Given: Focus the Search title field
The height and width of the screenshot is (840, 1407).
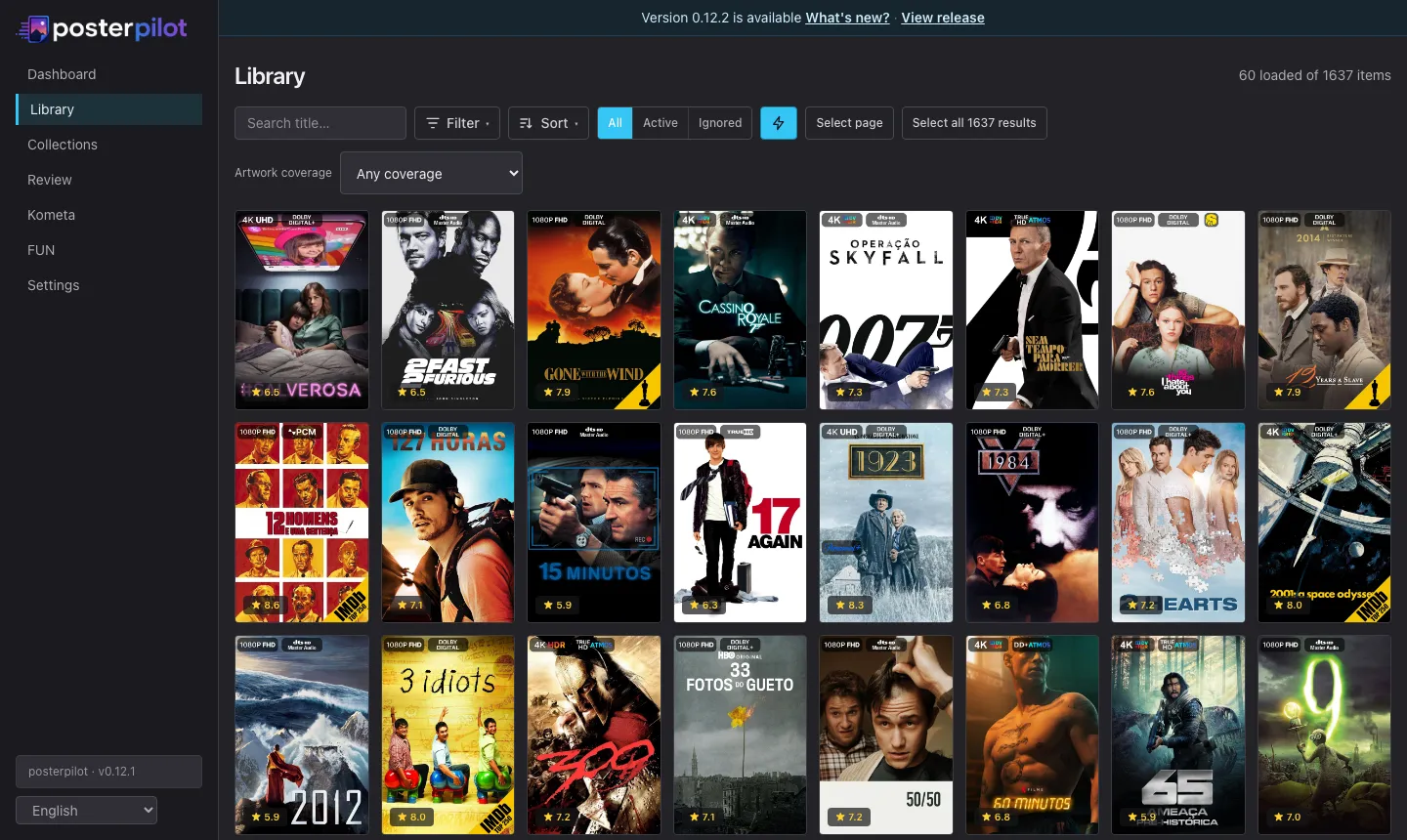Looking at the screenshot, I should click(320, 123).
